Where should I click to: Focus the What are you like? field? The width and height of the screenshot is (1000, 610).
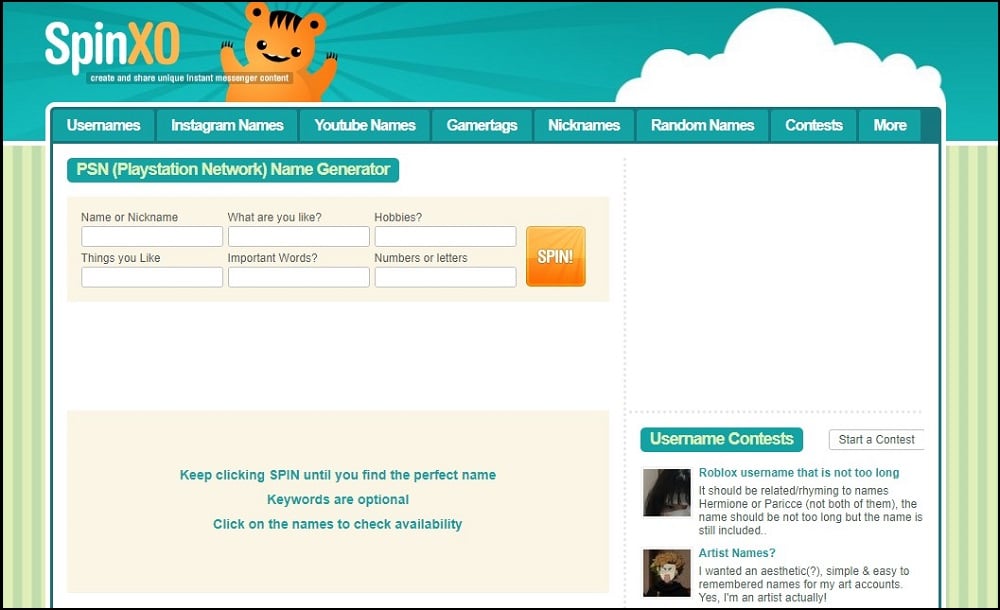click(x=298, y=237)
